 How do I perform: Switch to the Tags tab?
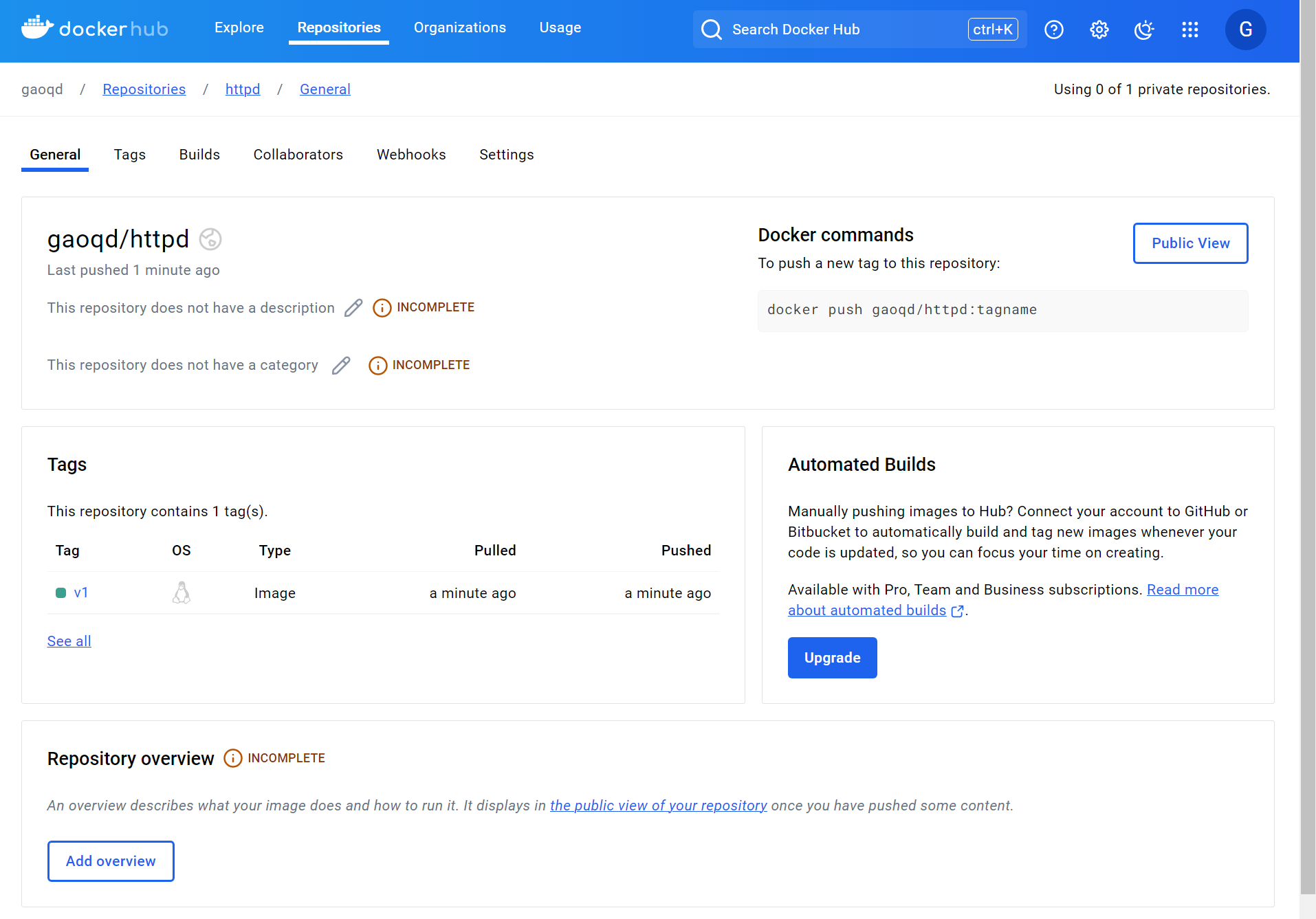click(x=130, y=155)
